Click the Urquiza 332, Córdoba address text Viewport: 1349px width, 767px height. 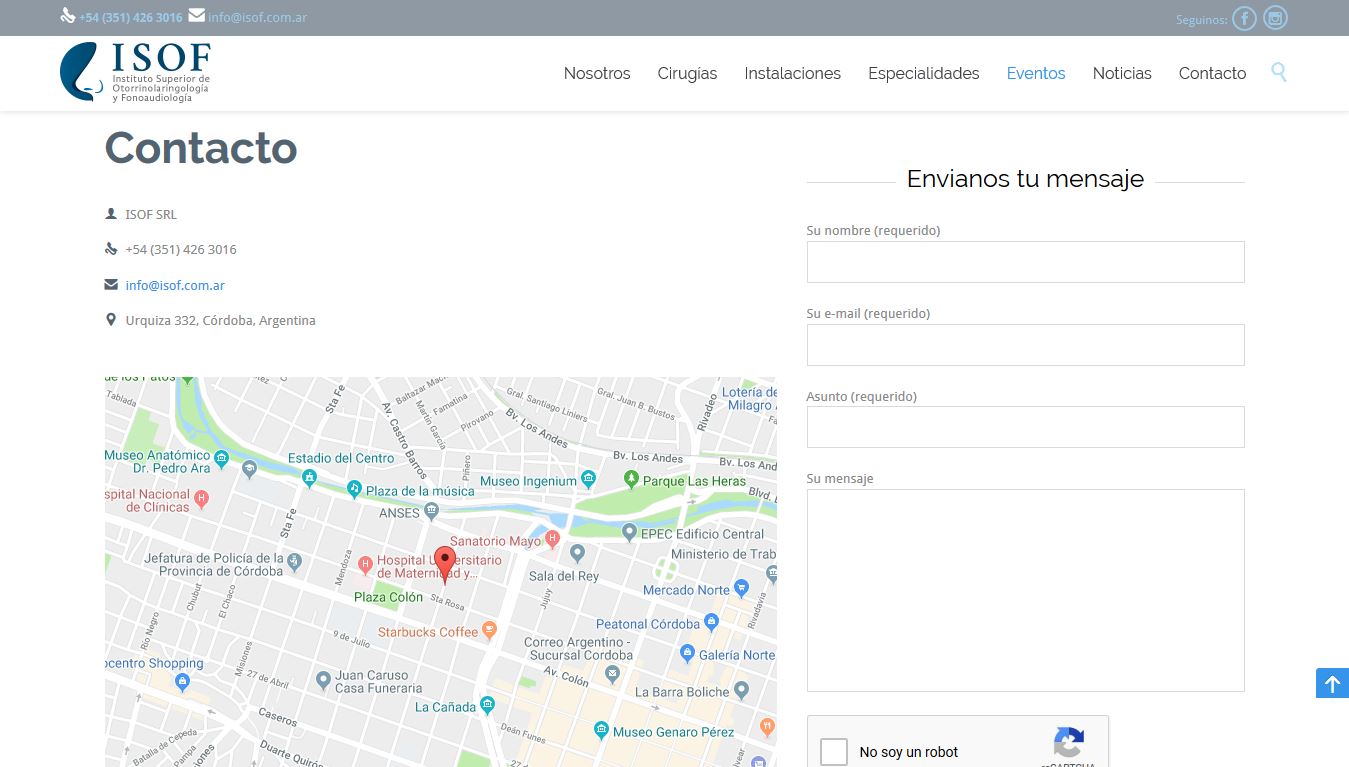tap(220, 320)
